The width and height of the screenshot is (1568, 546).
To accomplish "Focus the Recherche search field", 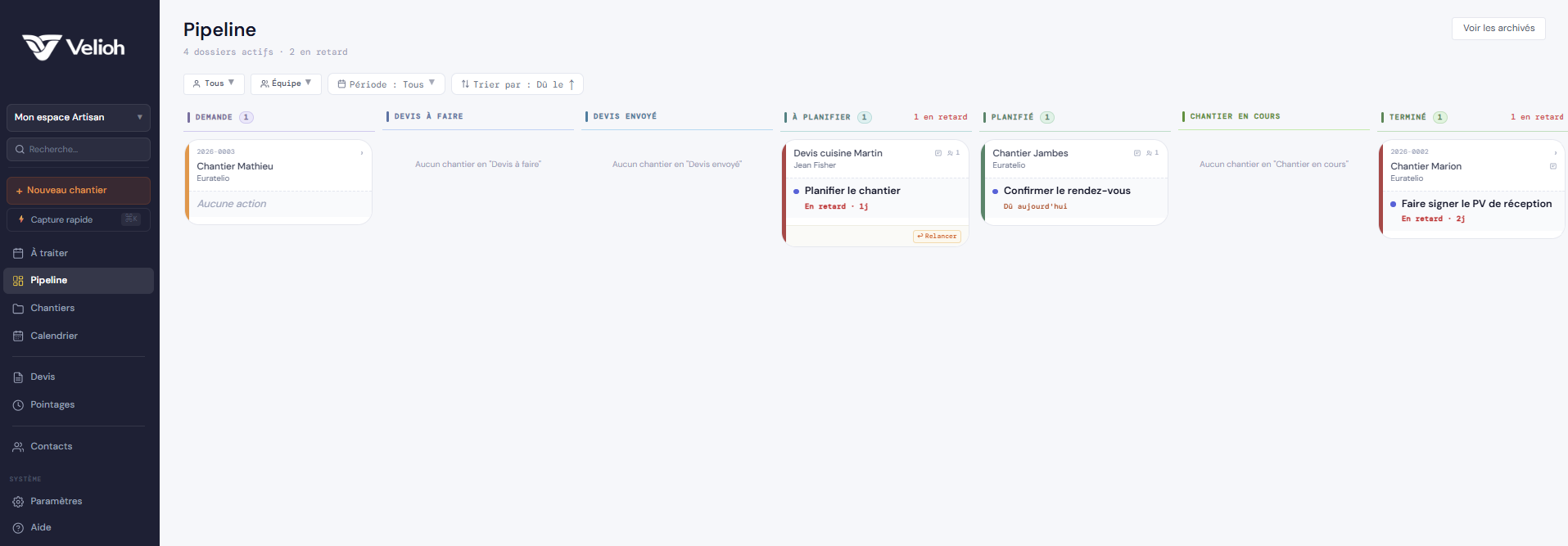I will (79, 149).
